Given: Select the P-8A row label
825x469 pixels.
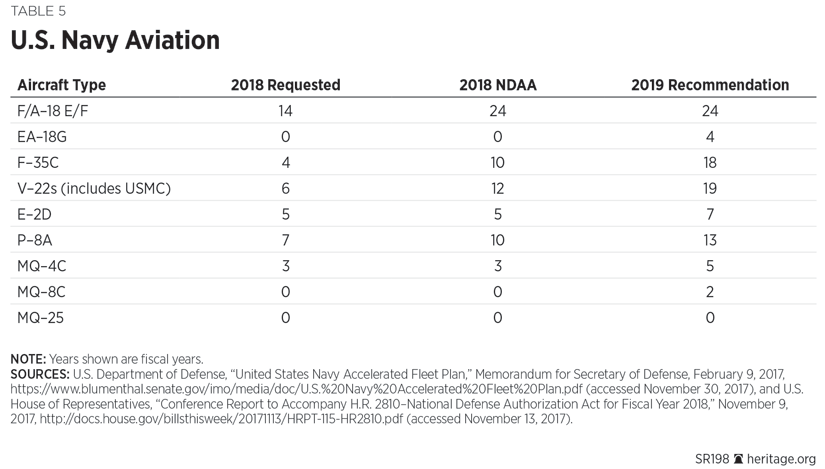Looking at the screenshot, I should pos(36,240).
